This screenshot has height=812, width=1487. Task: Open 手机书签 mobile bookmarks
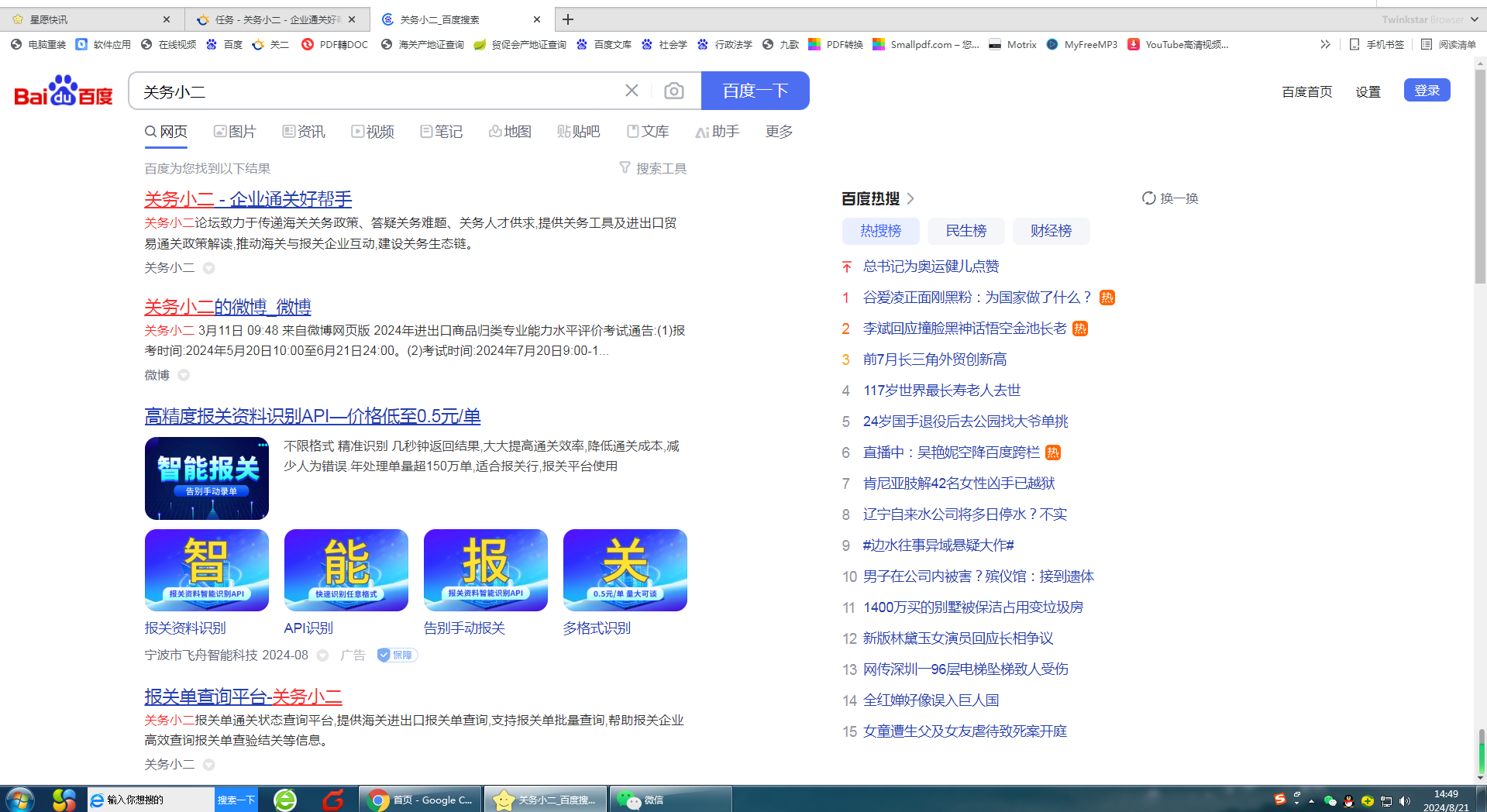point(1377,44)
